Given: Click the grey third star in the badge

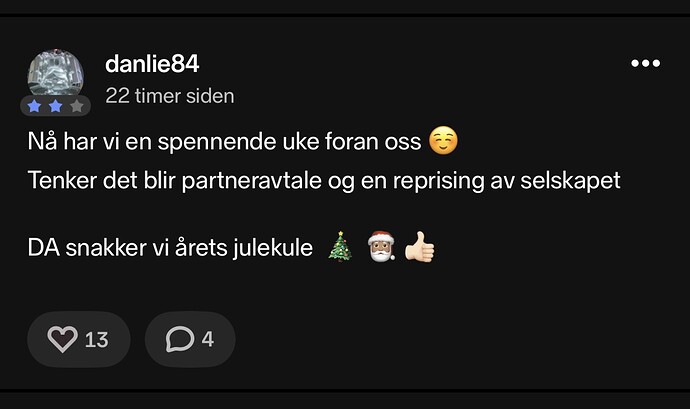Looking at the screenshot, I should click(77, 106).
